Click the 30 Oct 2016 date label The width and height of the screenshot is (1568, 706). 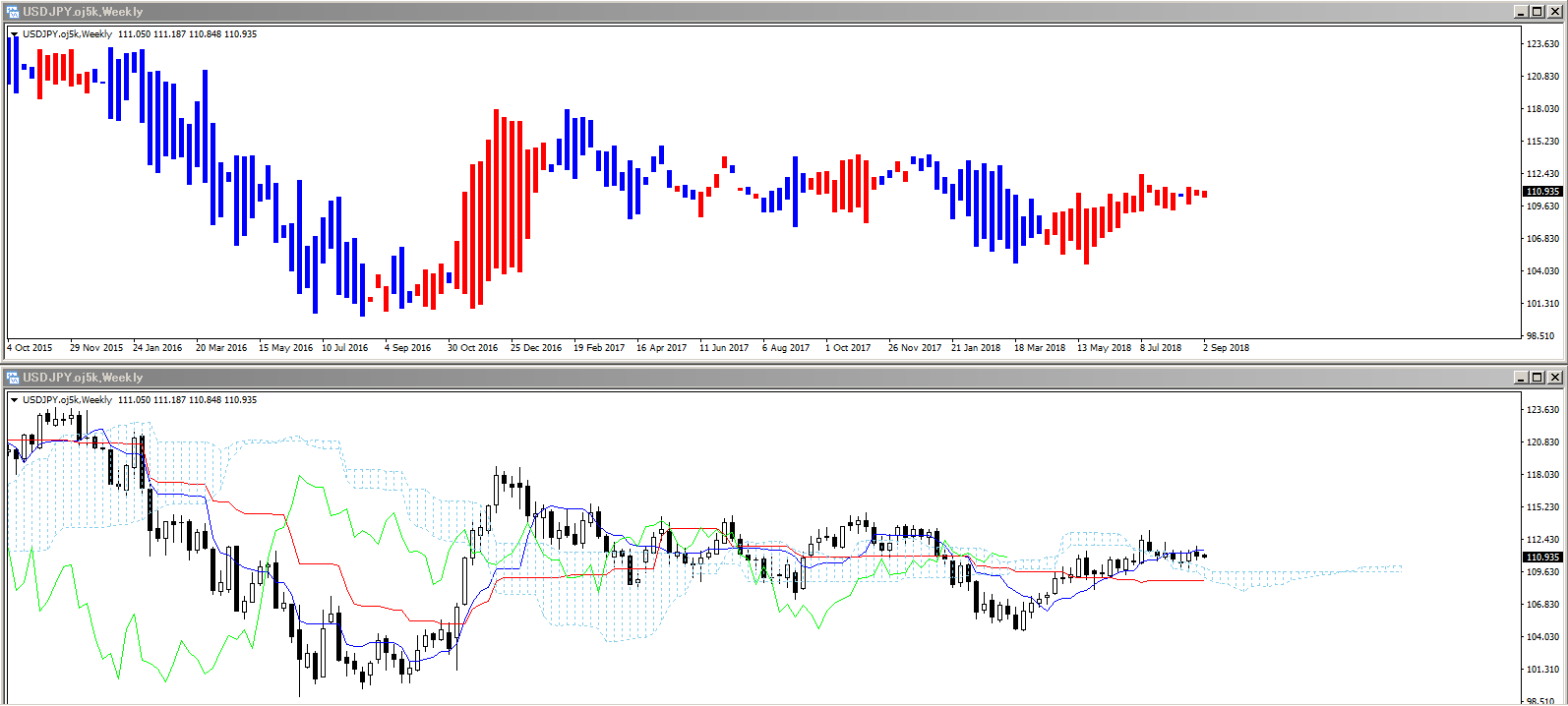coord(472,348)
